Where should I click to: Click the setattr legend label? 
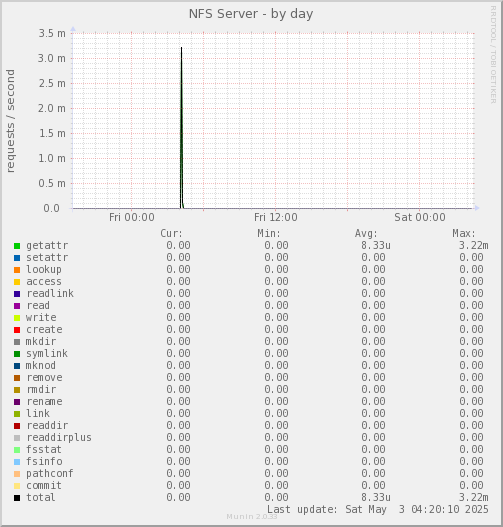point(47,258)
